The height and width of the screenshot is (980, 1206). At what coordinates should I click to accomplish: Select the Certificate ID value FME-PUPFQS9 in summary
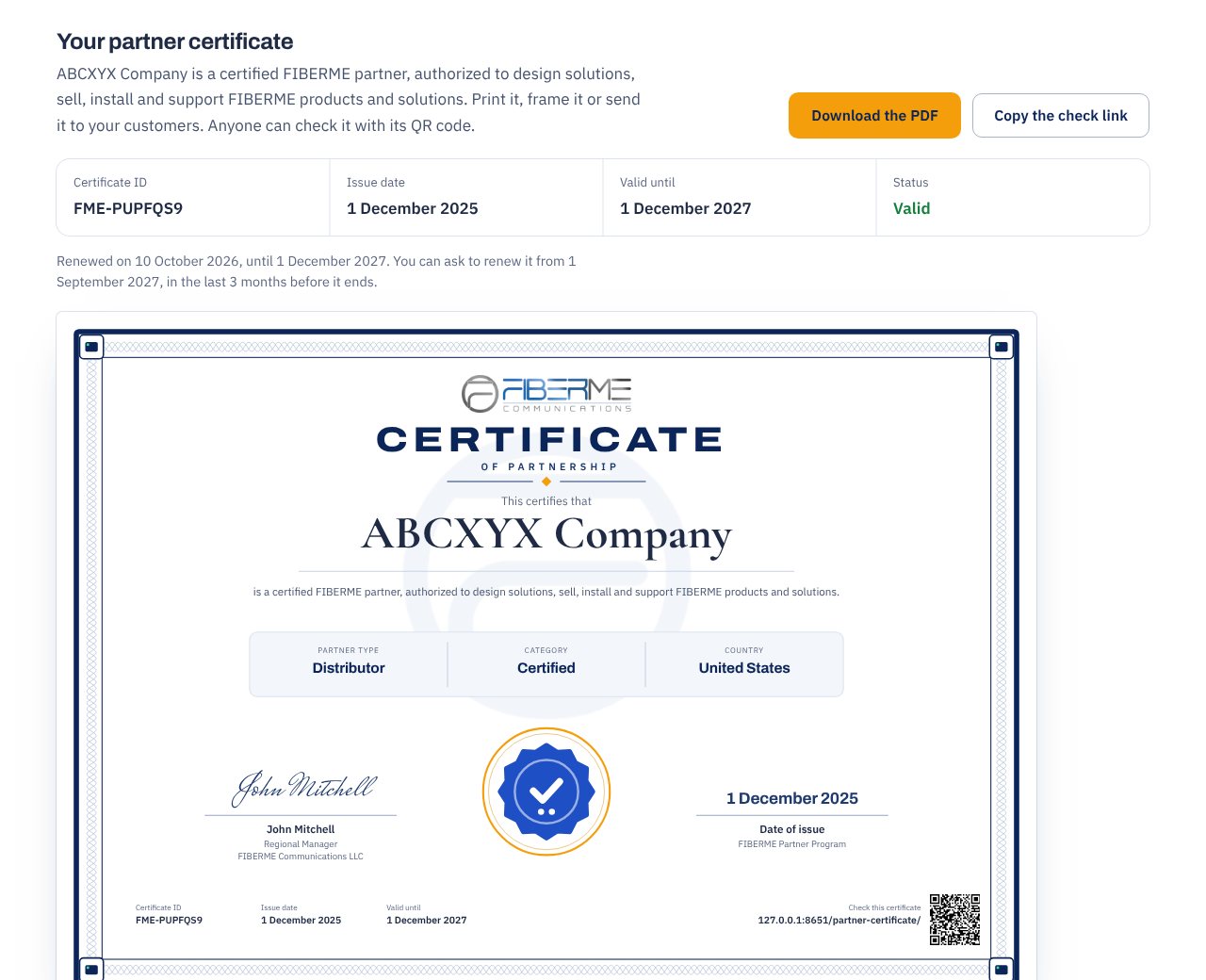pos(128,208)
